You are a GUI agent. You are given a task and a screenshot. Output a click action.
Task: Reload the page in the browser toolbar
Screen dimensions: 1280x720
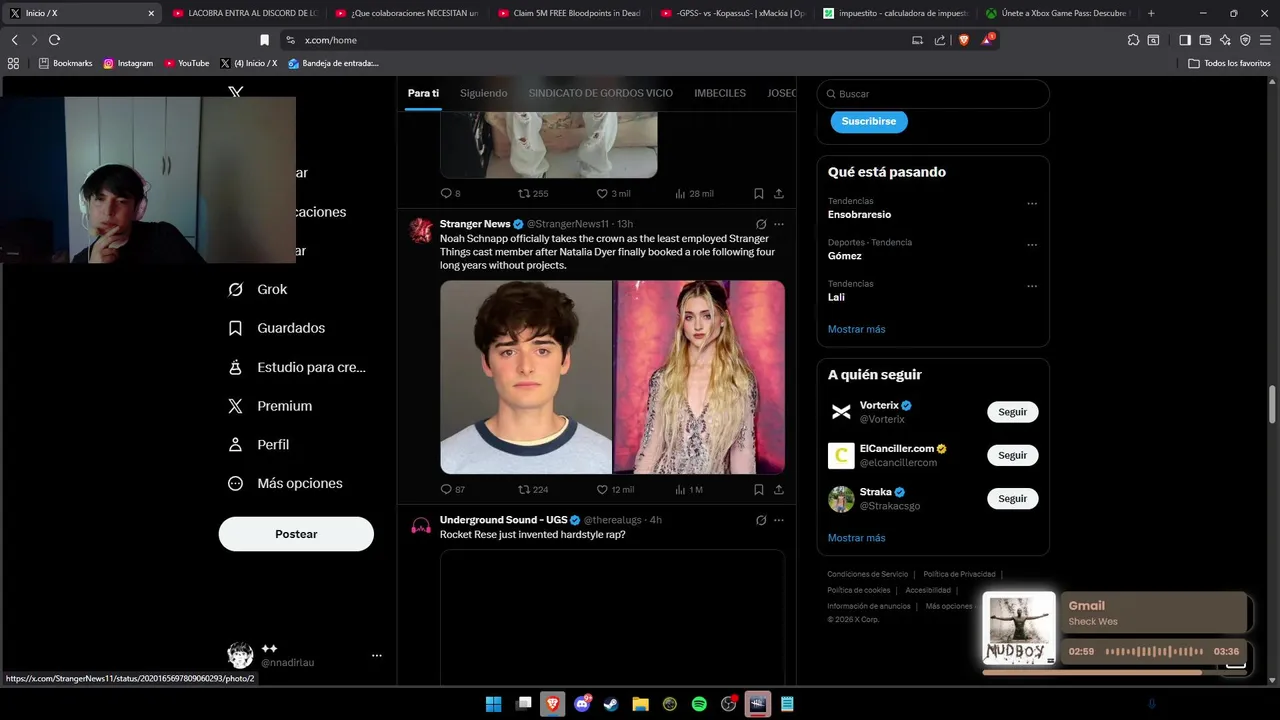54,40
